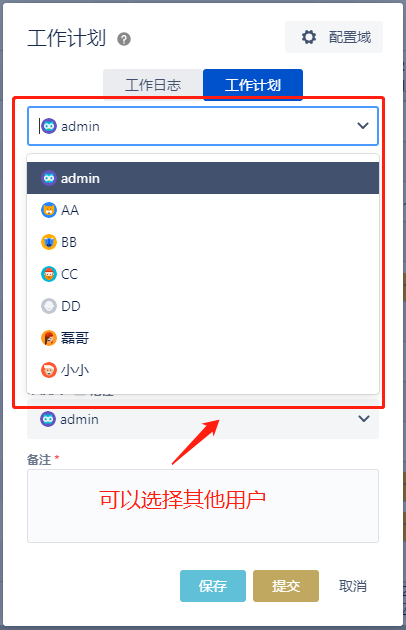Click the BB user avatar icon
This screenshot has height=630, width=406.
(x=49, y=242)
